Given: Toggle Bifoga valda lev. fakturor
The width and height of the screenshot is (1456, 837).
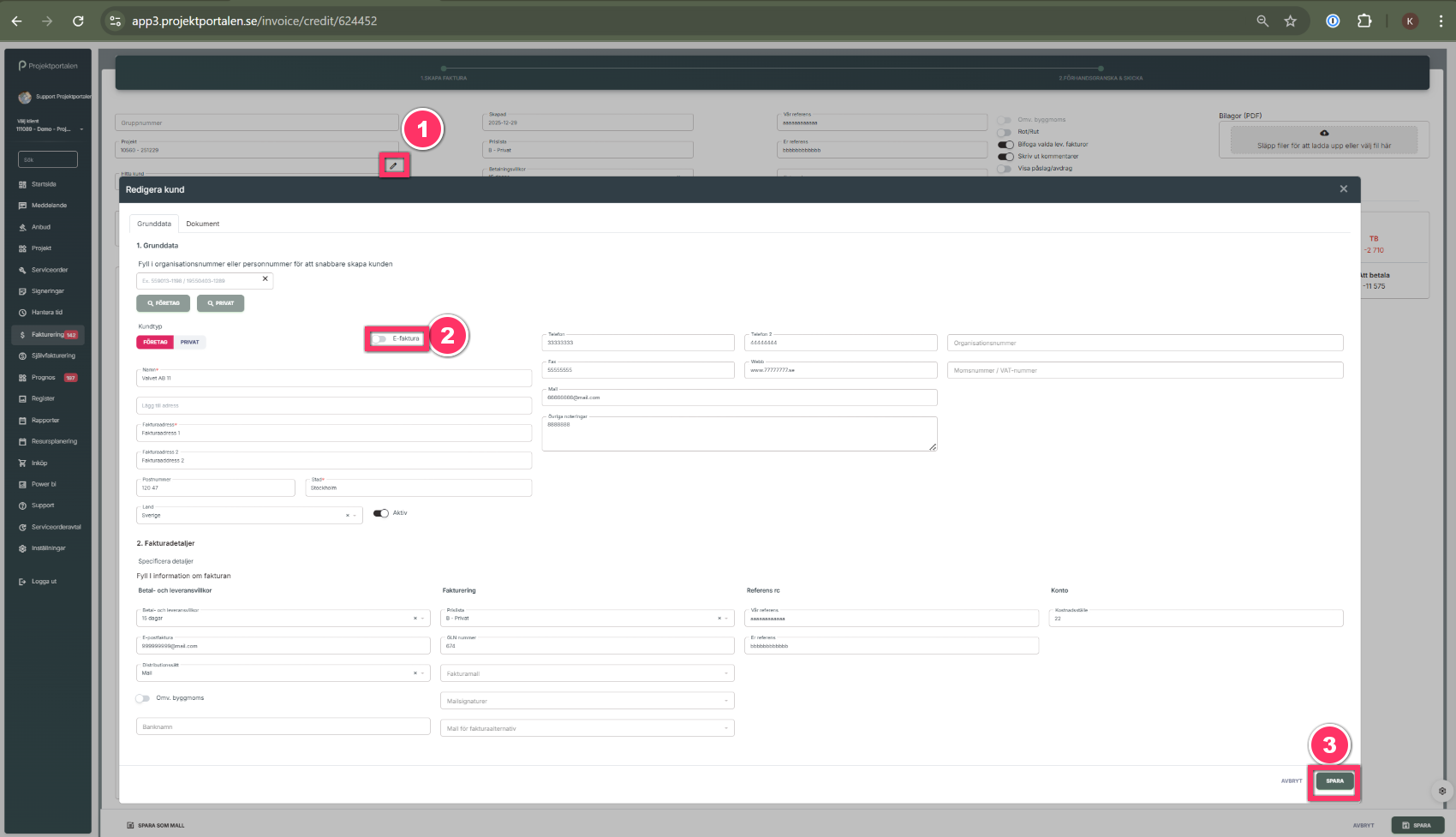Looking at the screenshot, I should [1005, 145].
